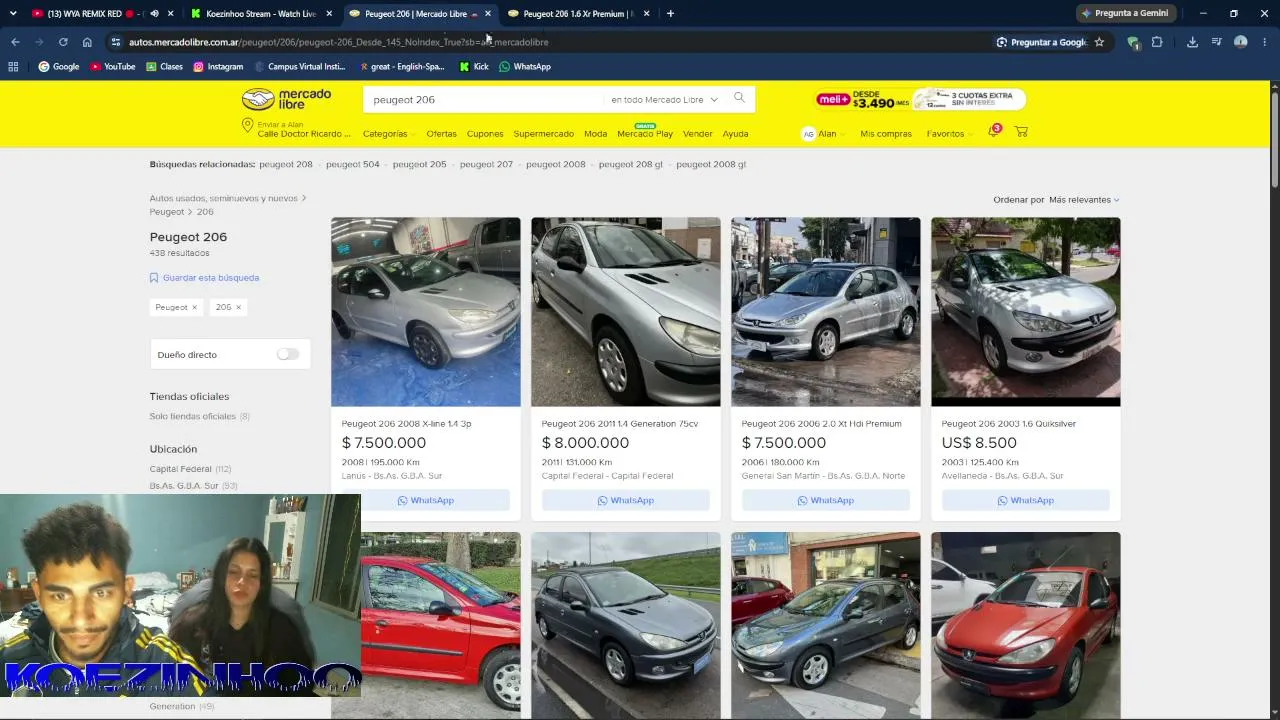Bookmark this page with the star icon
Image resolution: width=1280 pixels, height=720 pixels.
pyautogui.click(x=1099, y=42)
